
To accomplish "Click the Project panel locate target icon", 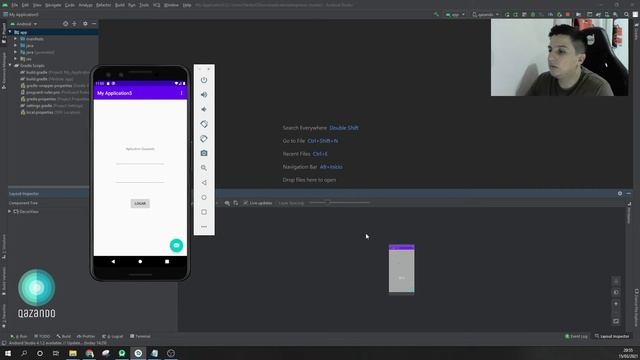I will [65, 24].
